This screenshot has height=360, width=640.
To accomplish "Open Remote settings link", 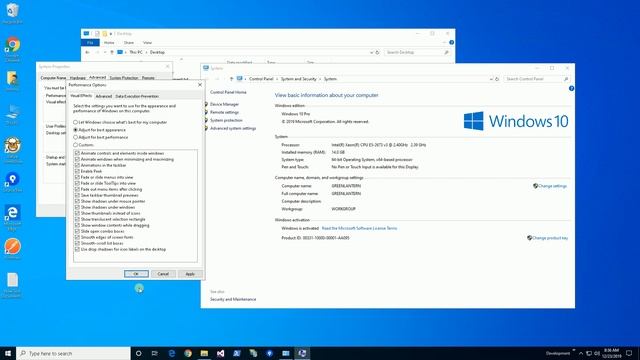I will coord(224,112).
